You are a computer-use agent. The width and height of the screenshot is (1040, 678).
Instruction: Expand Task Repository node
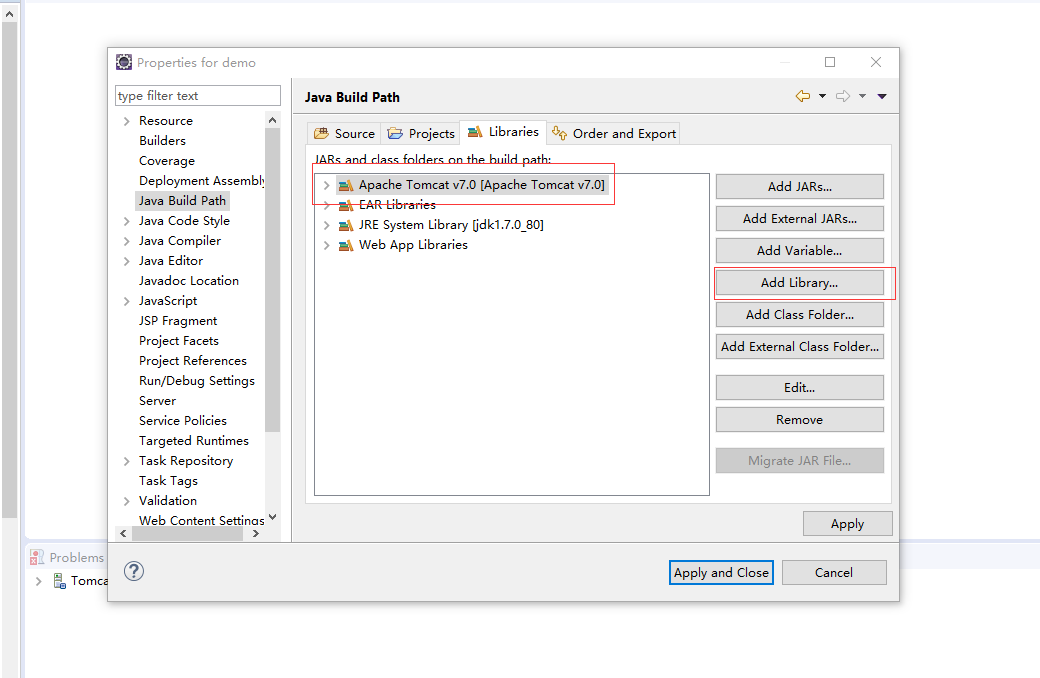pyautogui.click(x=126, y=461)
